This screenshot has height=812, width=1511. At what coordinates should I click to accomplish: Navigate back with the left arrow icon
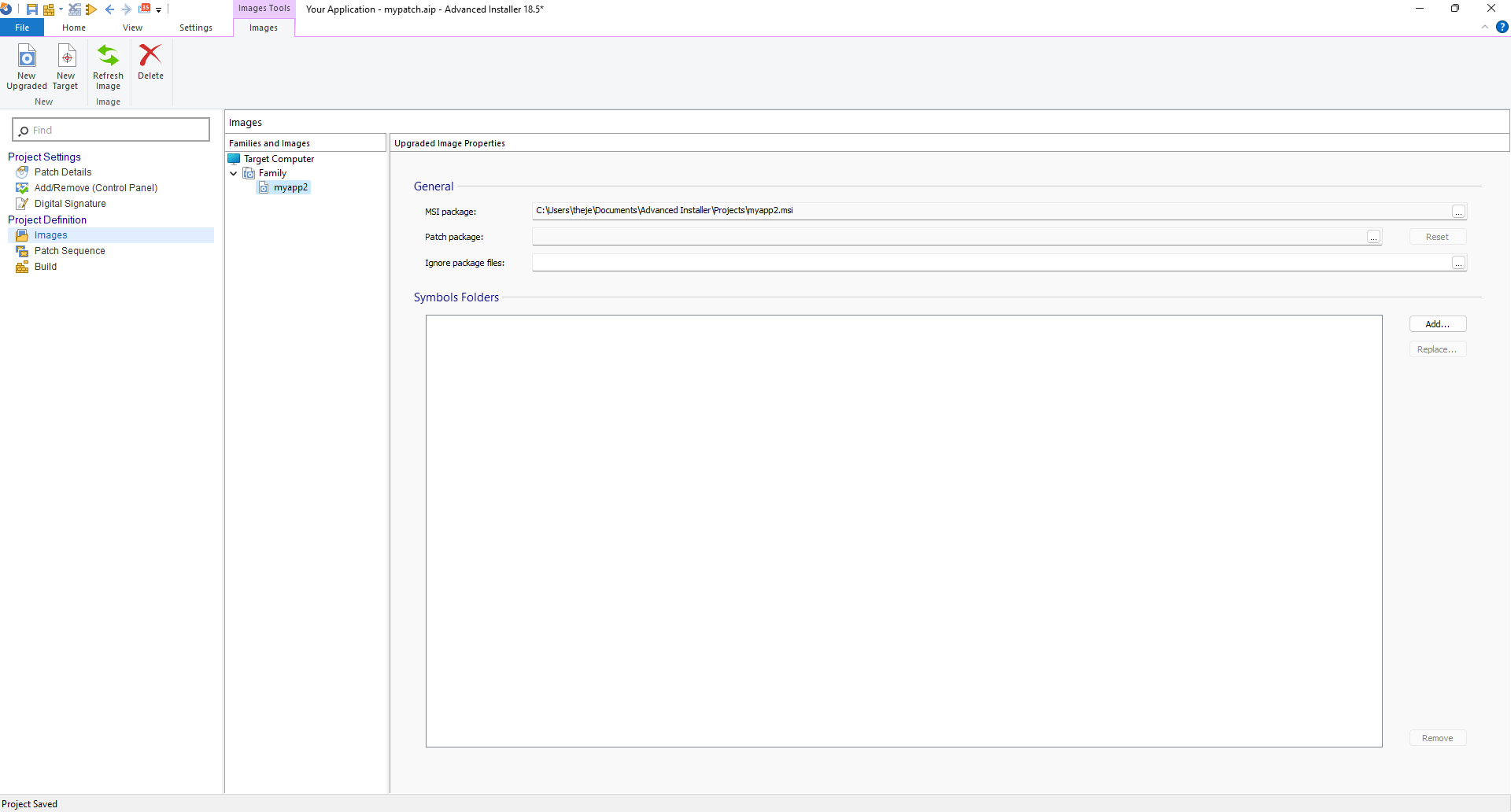tap(109, 9)
